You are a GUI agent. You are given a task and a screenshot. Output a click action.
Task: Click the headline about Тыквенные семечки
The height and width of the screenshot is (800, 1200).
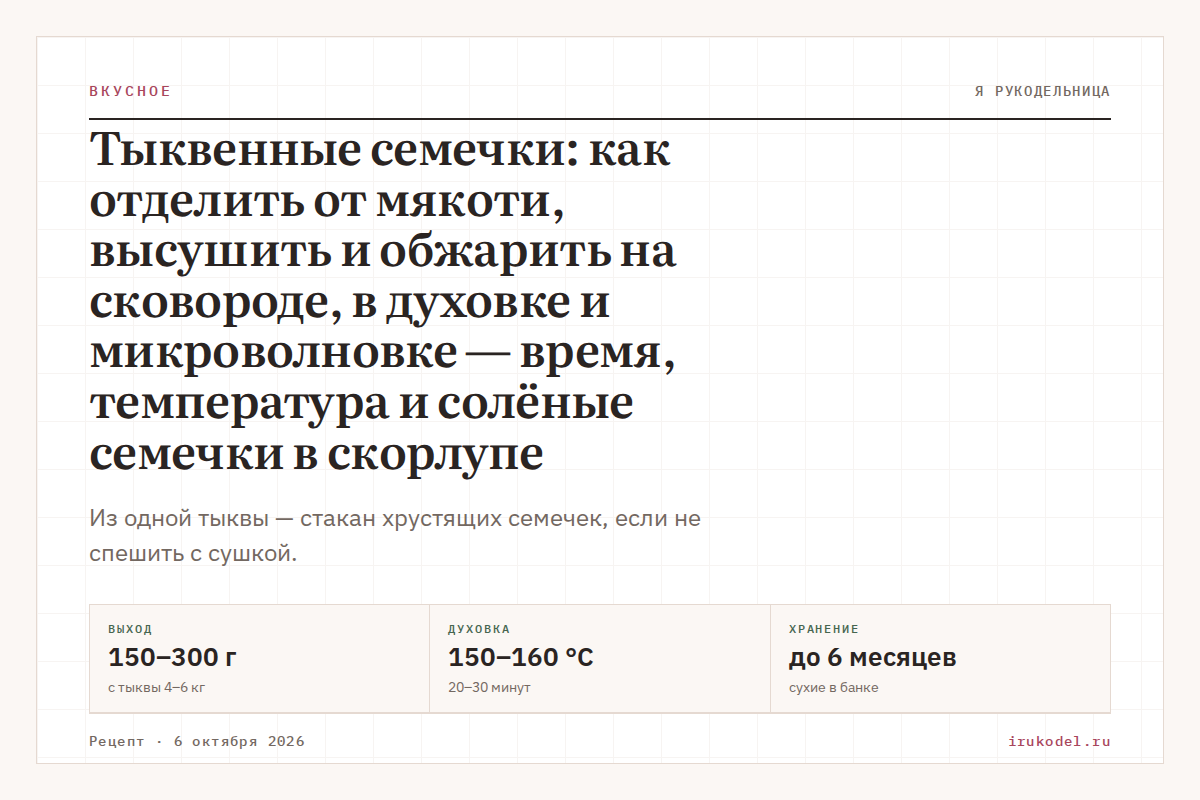click(x=383, y=302)
